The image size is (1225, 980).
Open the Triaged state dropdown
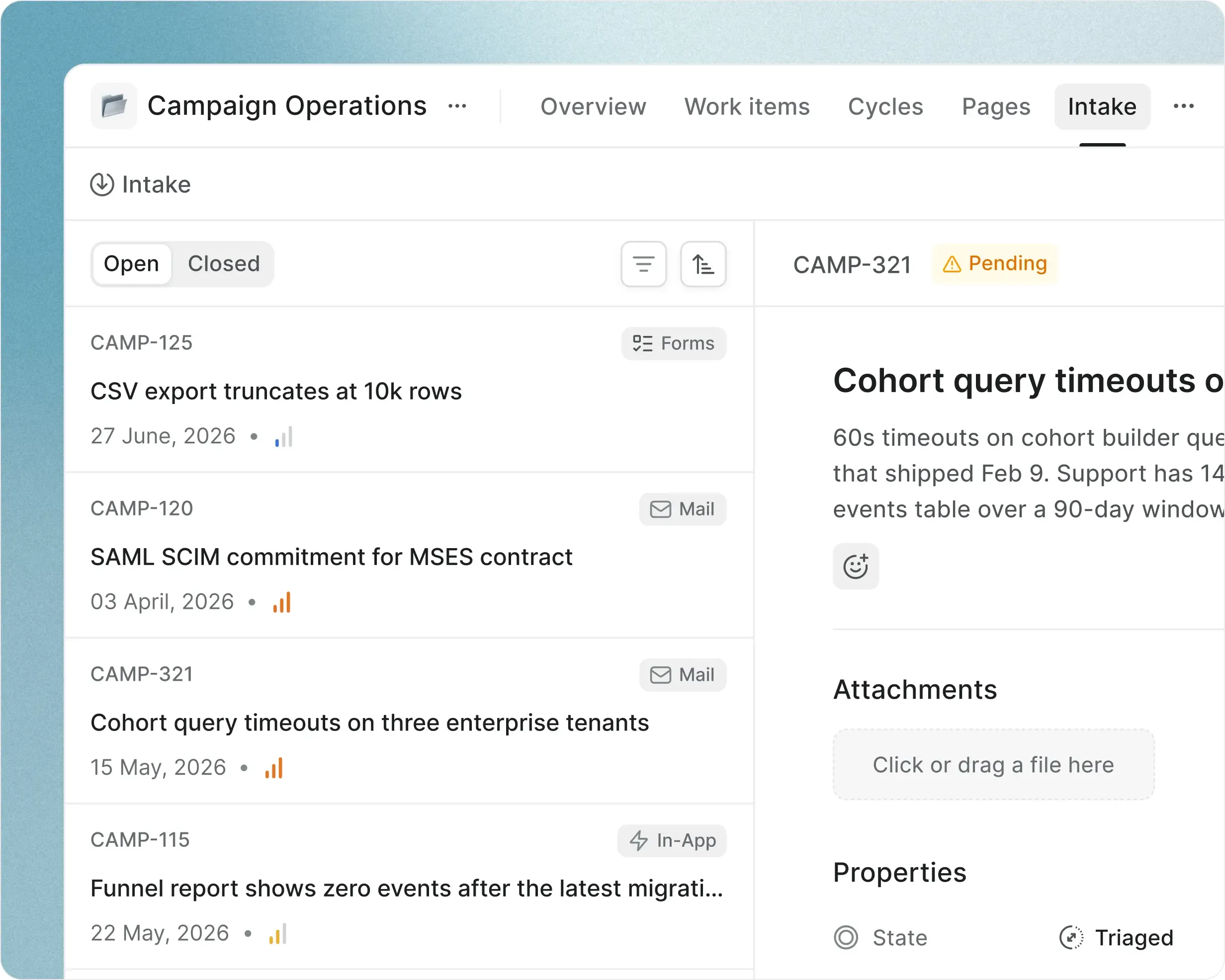(x=1117, y=937)
